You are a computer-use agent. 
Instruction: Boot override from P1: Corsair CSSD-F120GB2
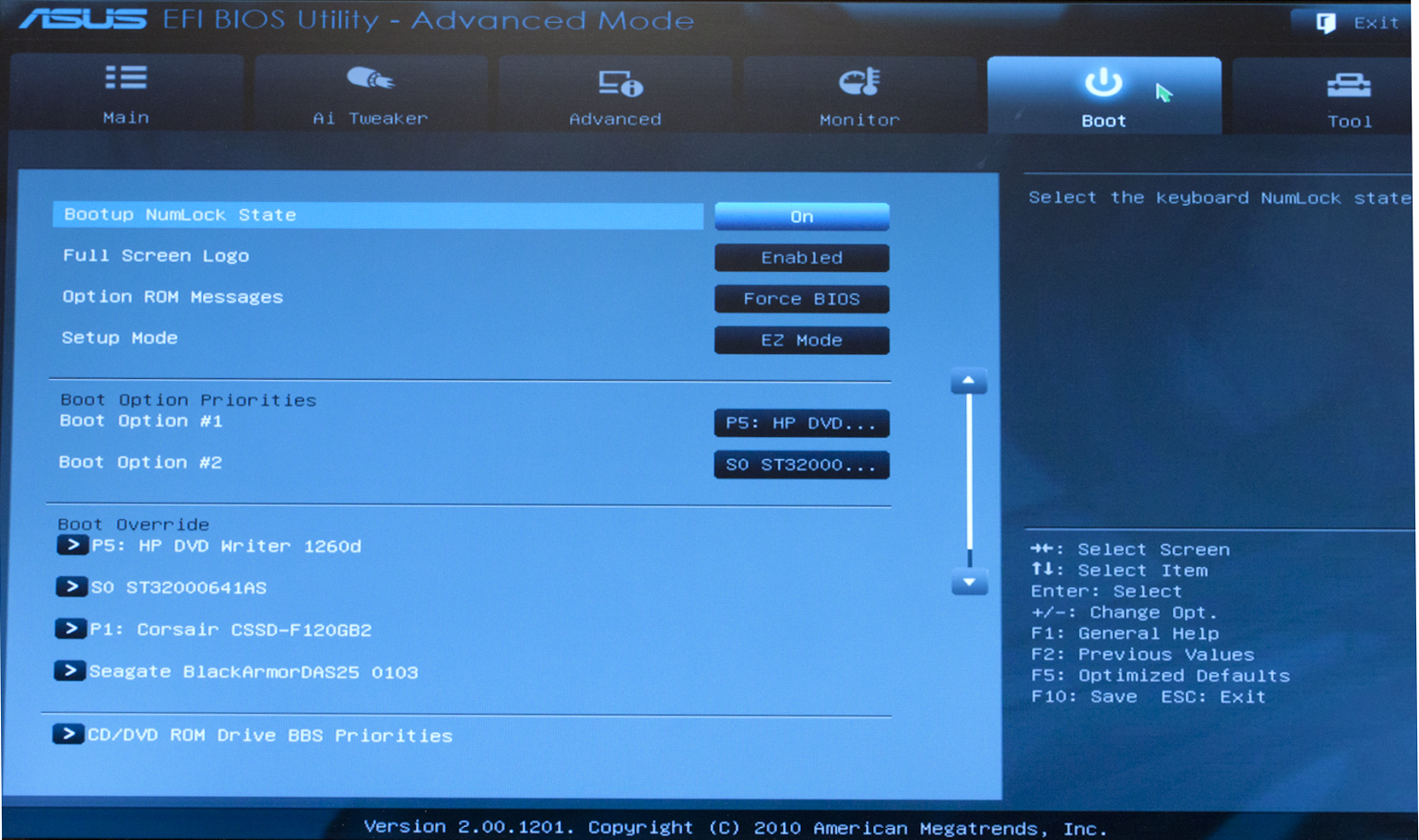[231, 630]
